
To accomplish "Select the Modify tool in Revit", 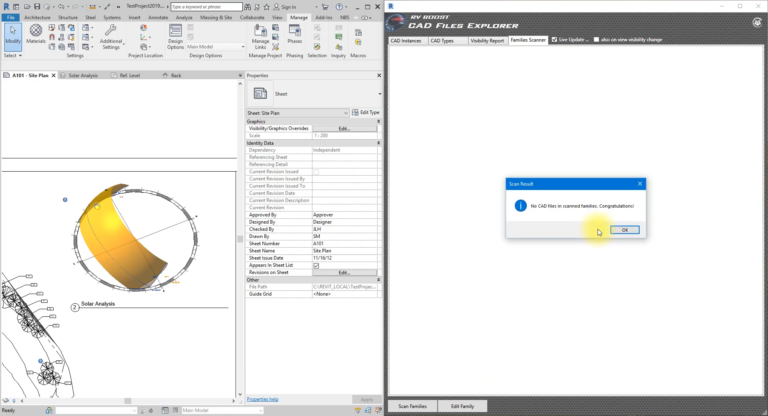I will (13, 36).
